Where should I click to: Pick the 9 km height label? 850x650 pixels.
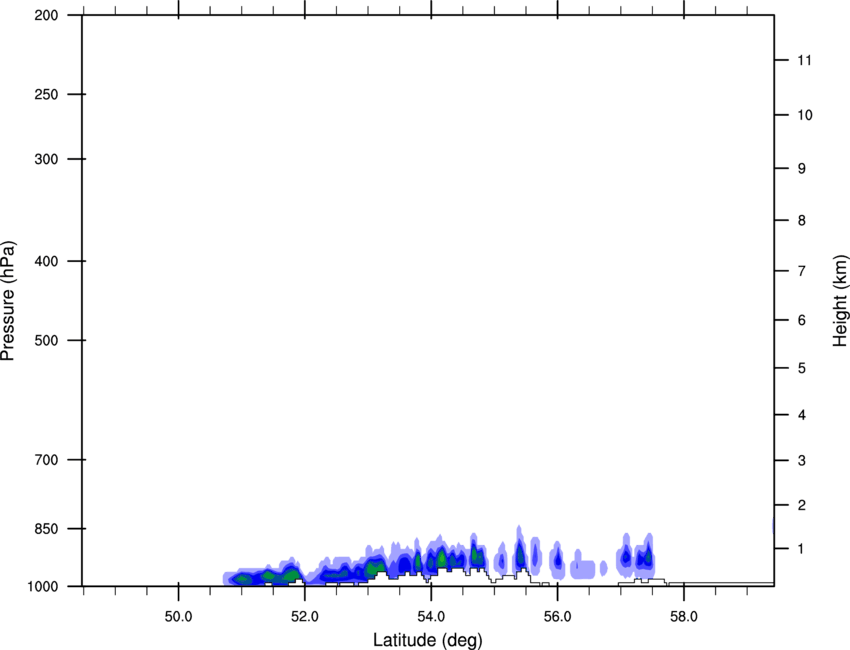(802, 169)
